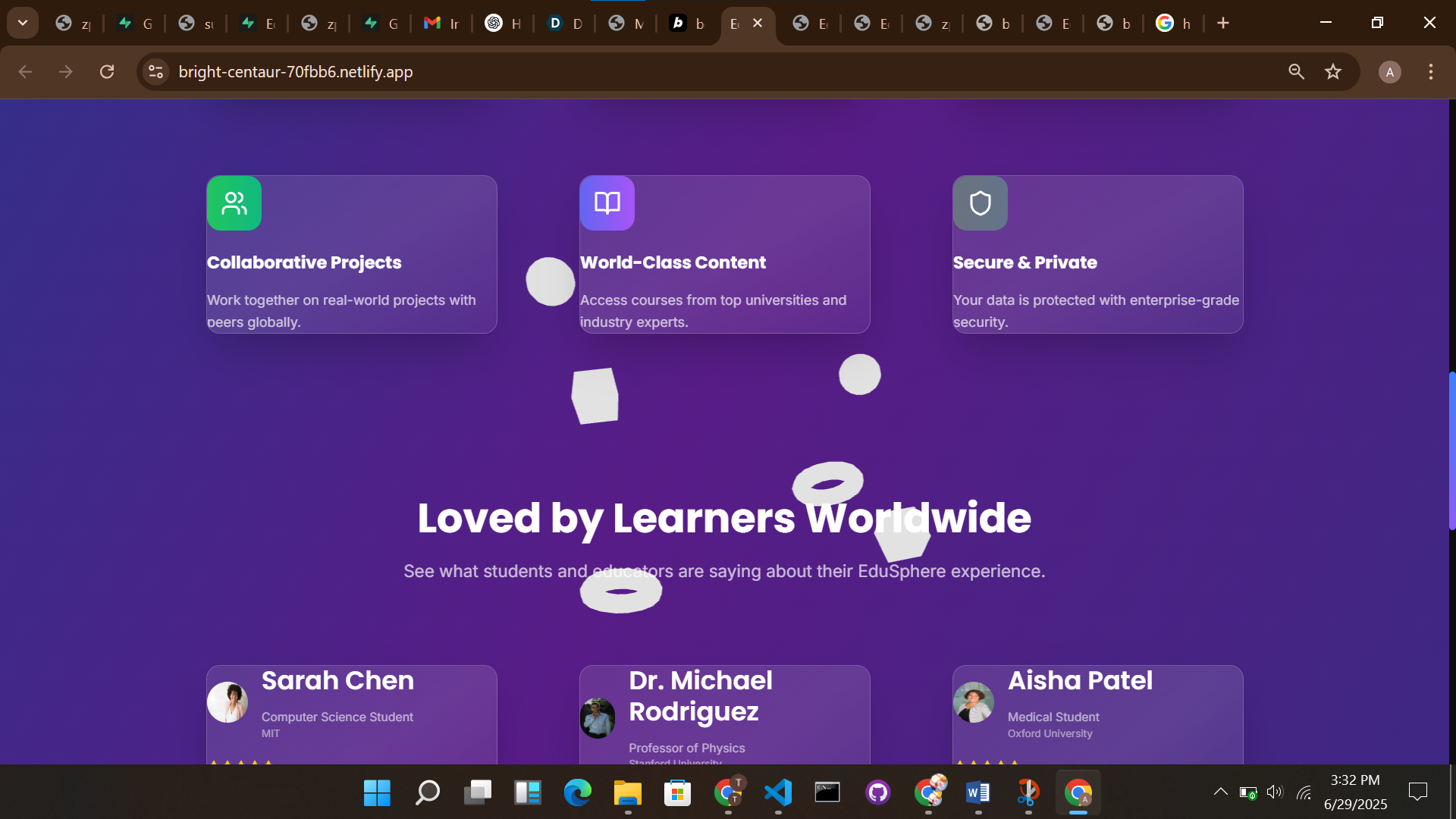This screenshot has height=819, width=1456.
Task: Show hidden system tray icons chevron
Action: [1220, 792]
